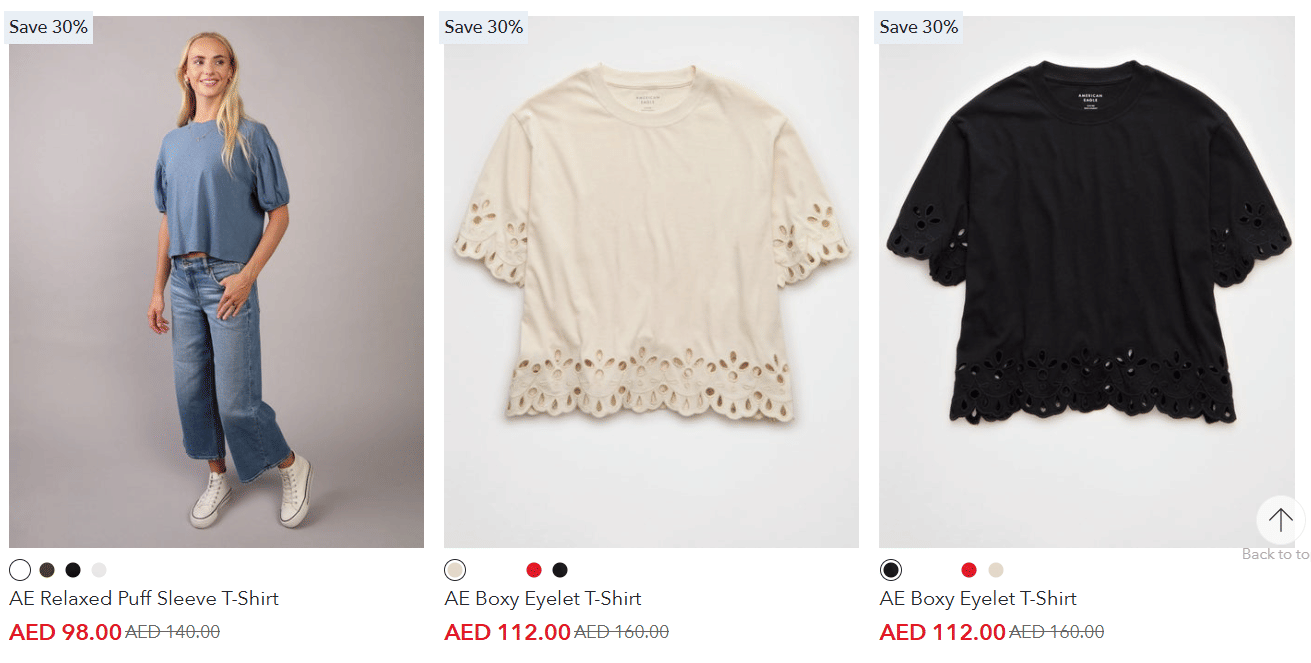The height and width of the screenshot is (663, 1311).
Task: Click the AED 98.00 sale price
Action: pos(65,632)
